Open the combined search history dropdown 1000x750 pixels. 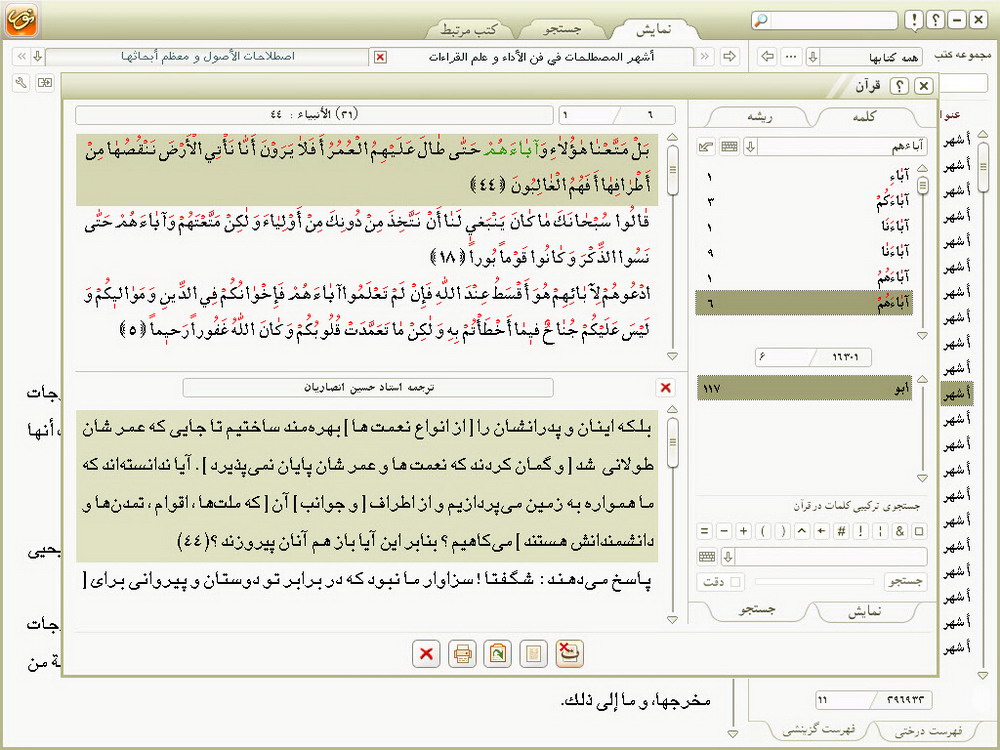[728, 557]
